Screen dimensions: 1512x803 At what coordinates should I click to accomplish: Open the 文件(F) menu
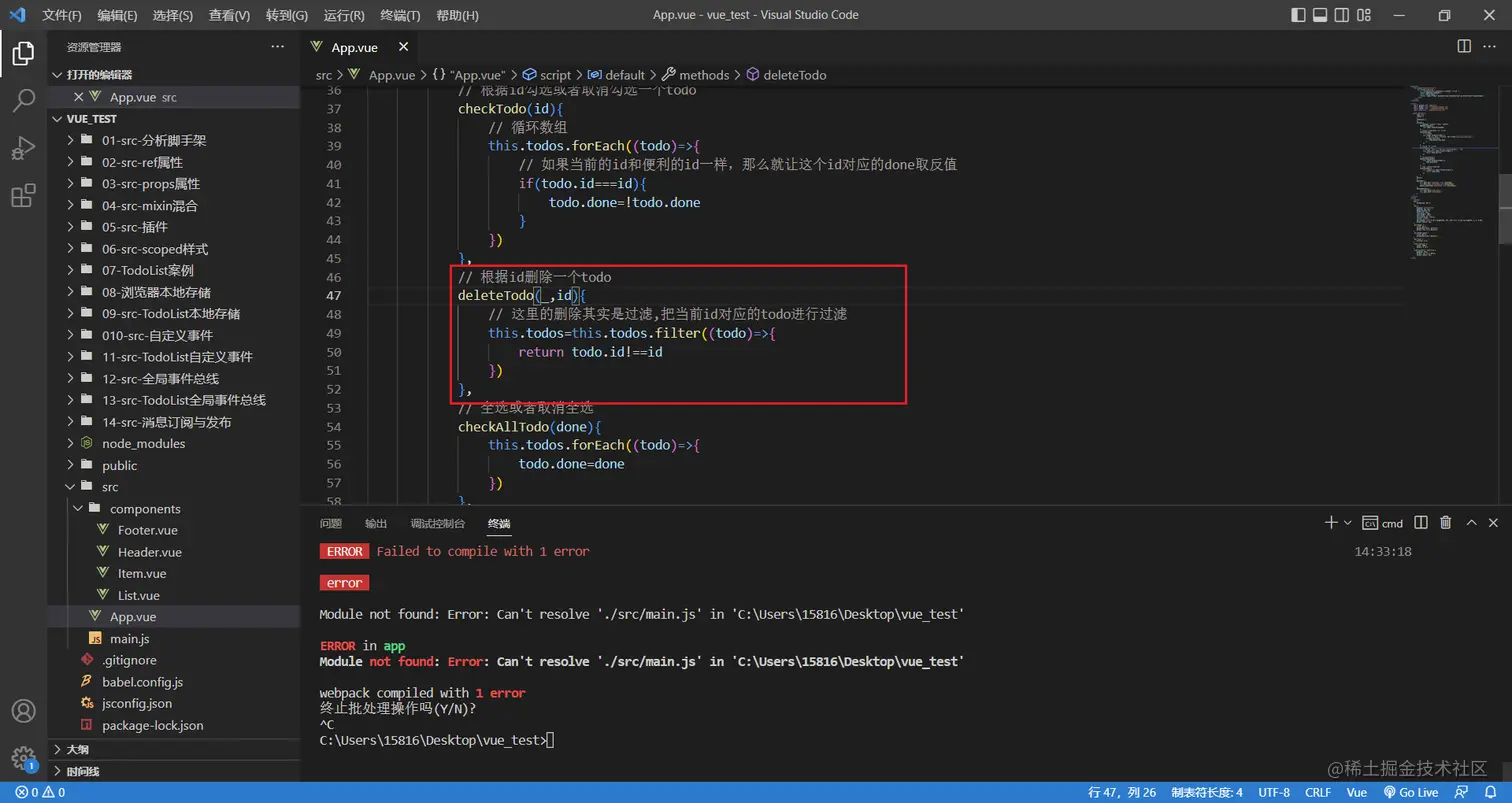coord(62,15)
